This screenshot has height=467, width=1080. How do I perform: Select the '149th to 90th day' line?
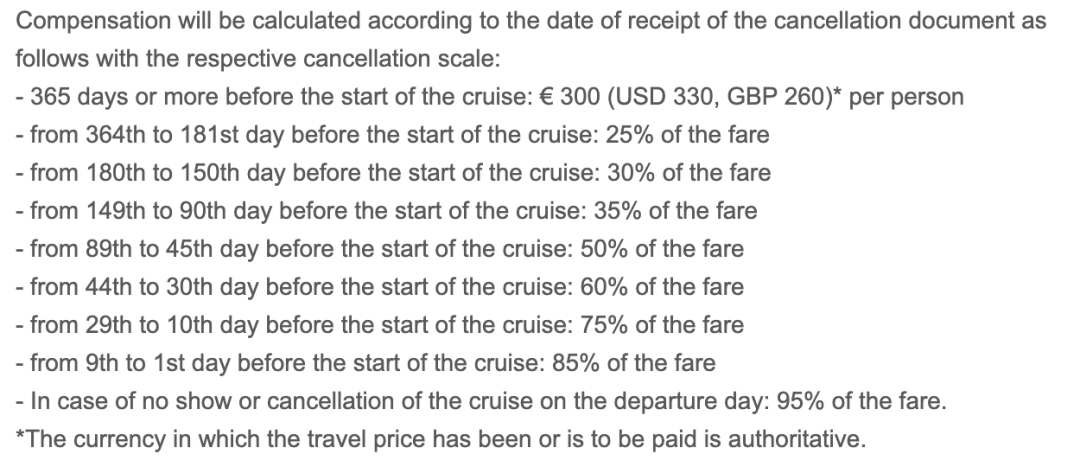[386, 211]
